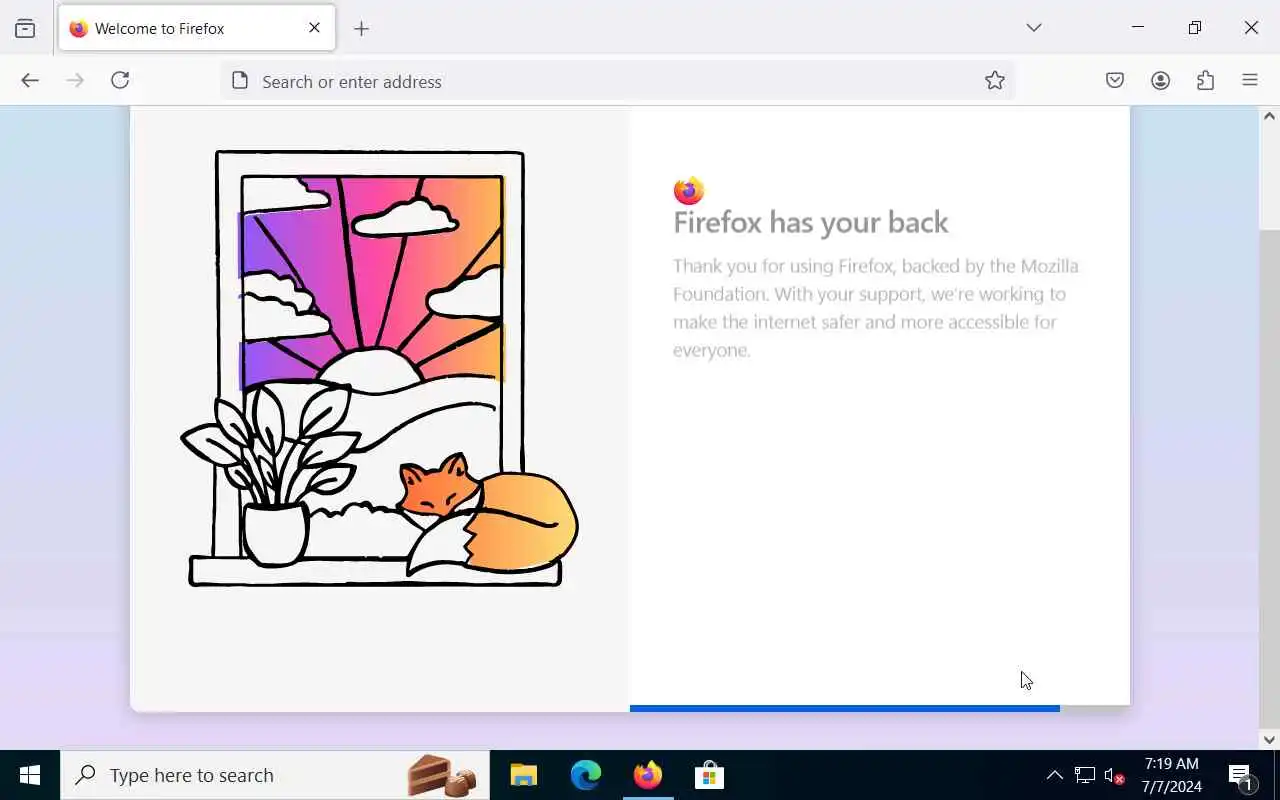Open the Firefox account menu
The width and height of the screenshot is (1280, 800).
(1160, 81)
